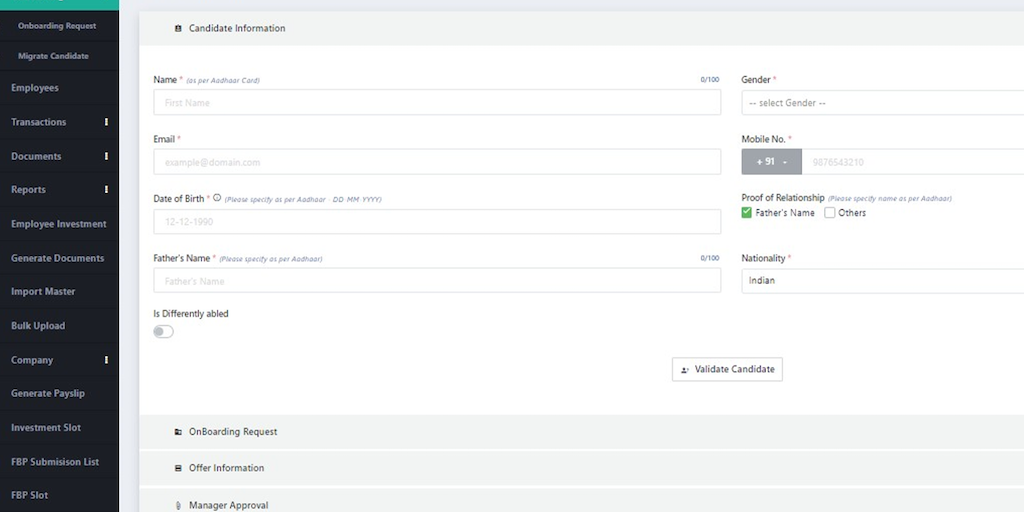Image resolution: width=1024 pixels, height=512 pixels.
Task: Click the Date of Birth info icon
Action: (217, 198)
